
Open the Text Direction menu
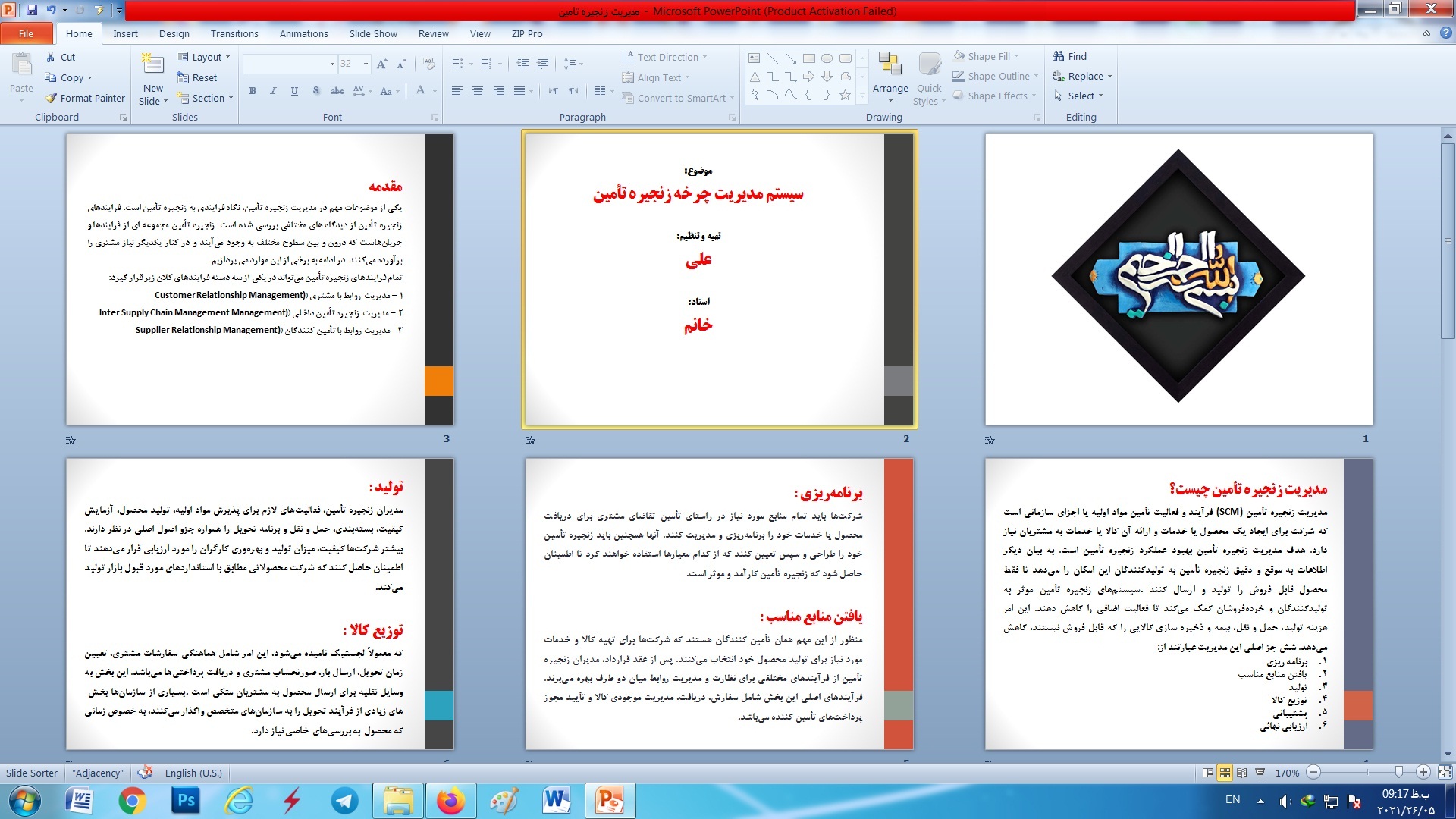click(665, 57)
